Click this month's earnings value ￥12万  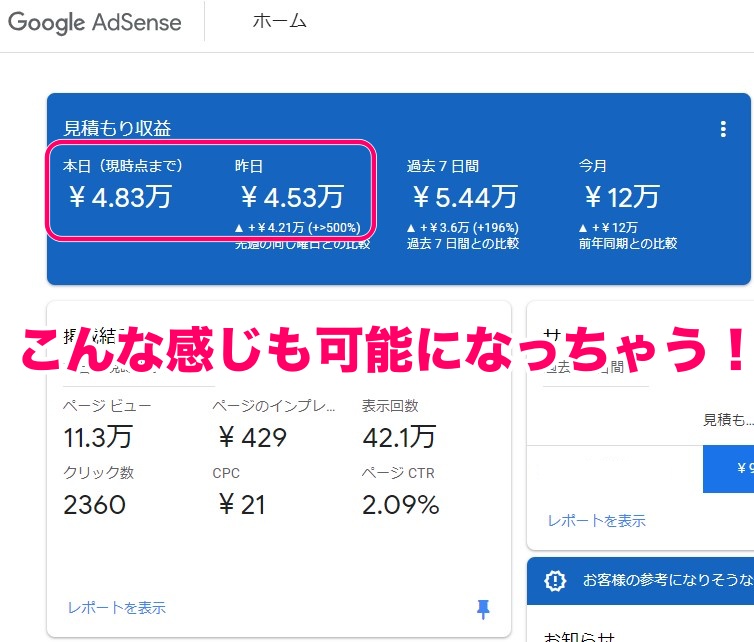pyautogui.click(x=621, y=197)
